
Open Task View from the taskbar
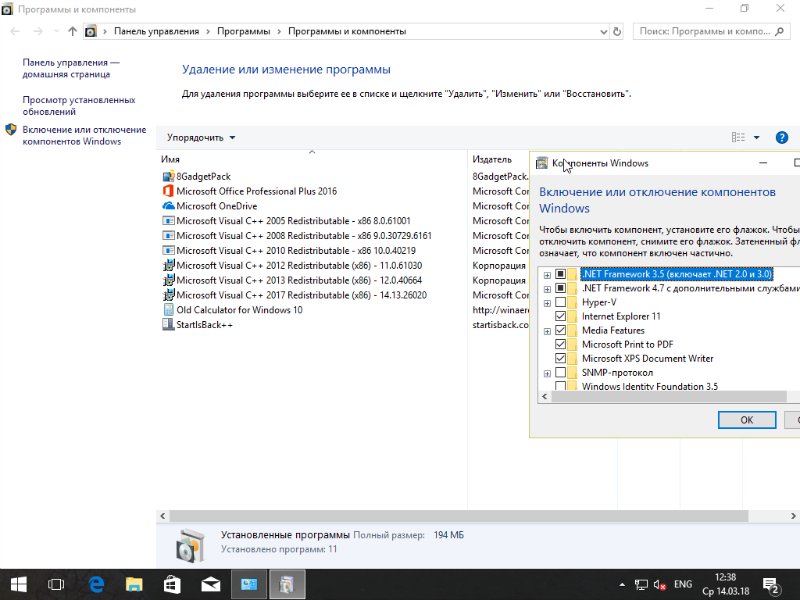click(x=56, y=584)
